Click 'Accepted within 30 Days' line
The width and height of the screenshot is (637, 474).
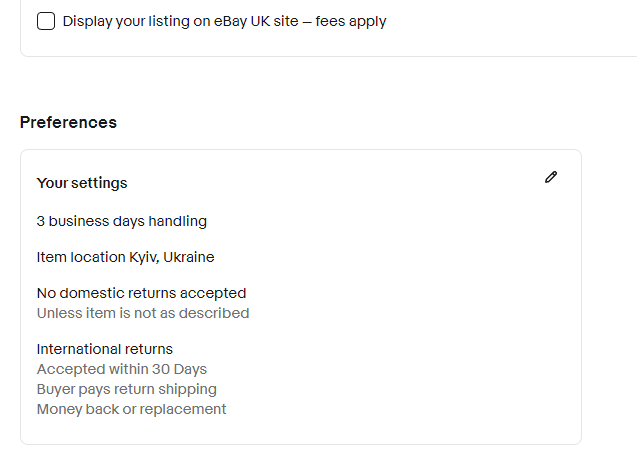coord(121,369)
